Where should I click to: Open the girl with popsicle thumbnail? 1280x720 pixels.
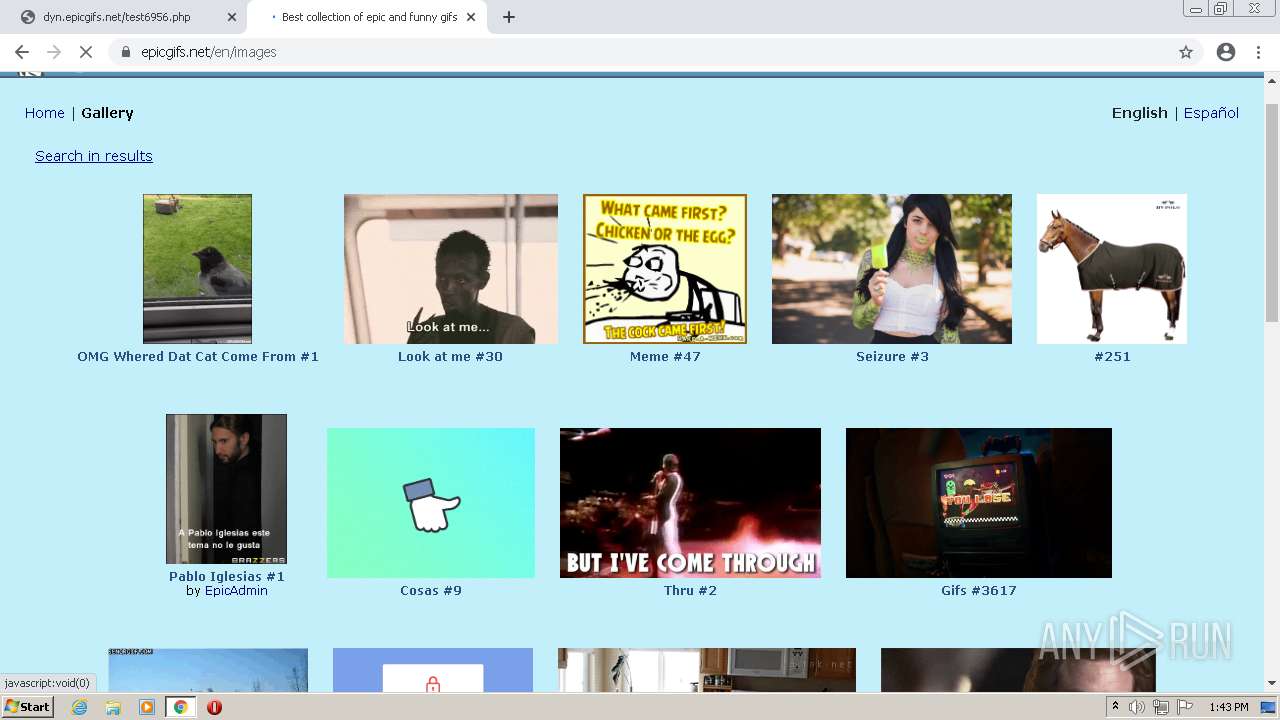coord(892,269)
